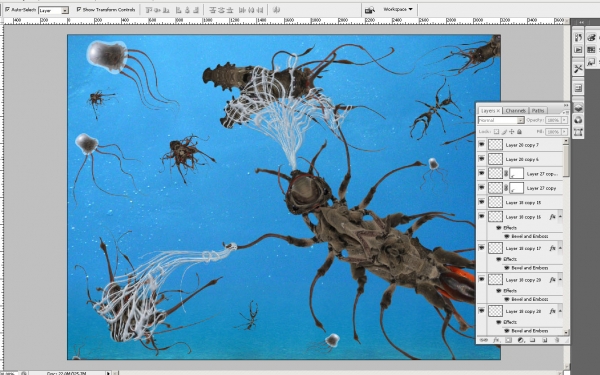The image size is (600, 375).
Task: Click Layers panel scrollbar up arrow
Action: point(566,141)
